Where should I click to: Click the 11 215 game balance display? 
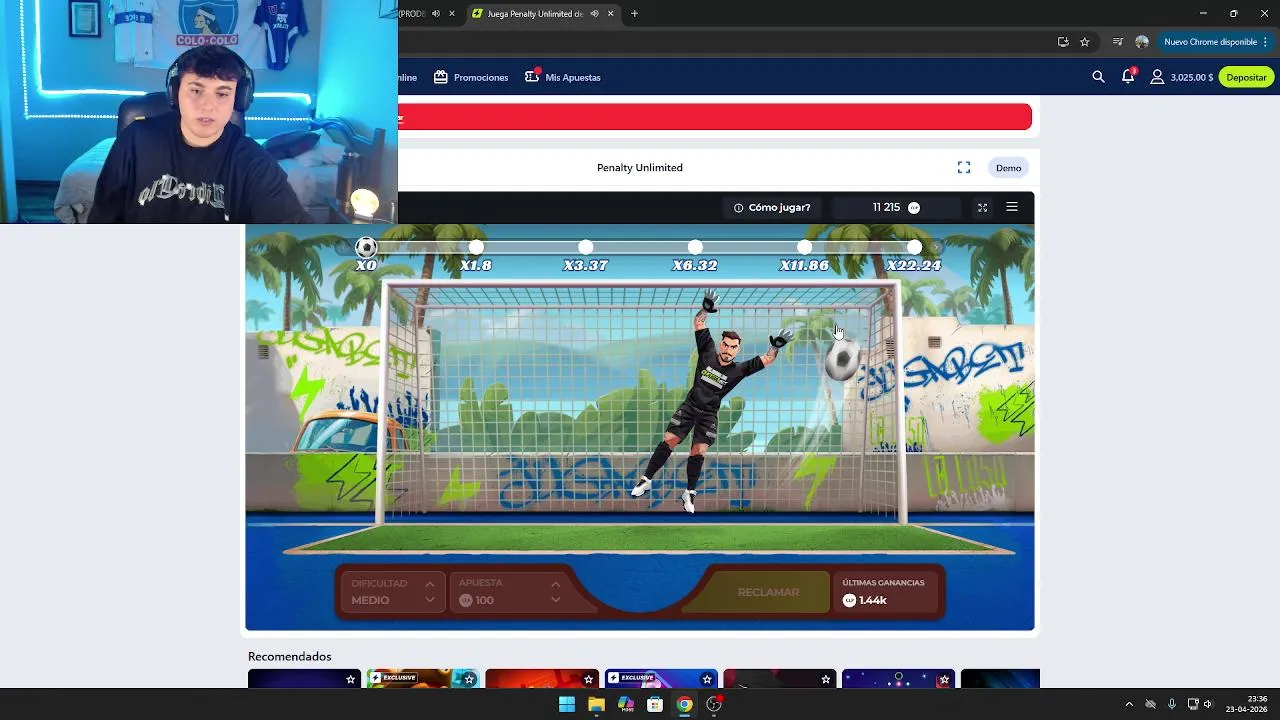click(896, 207)
